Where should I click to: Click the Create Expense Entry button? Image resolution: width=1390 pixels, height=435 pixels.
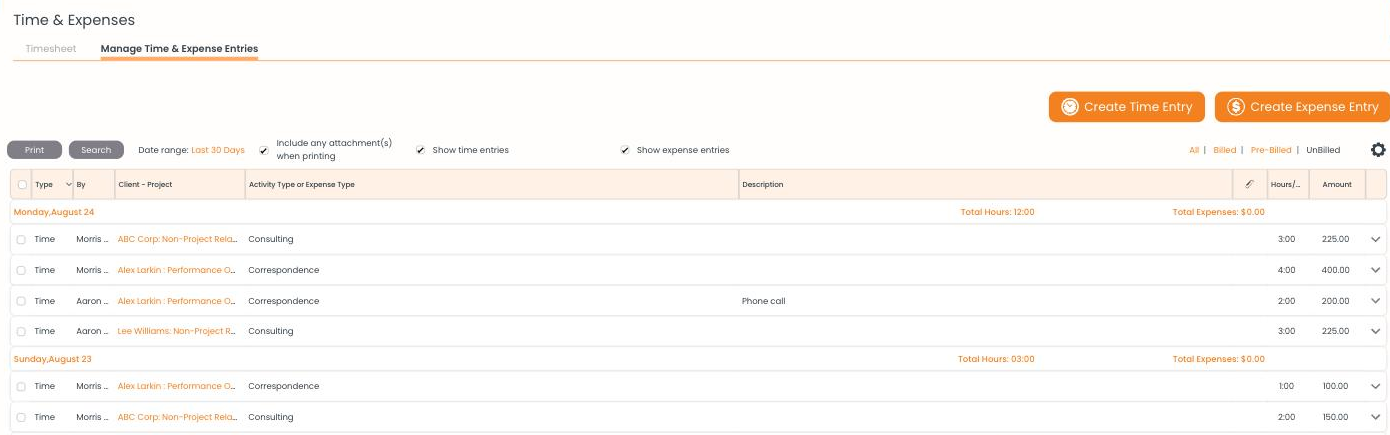pos(1302,107)
